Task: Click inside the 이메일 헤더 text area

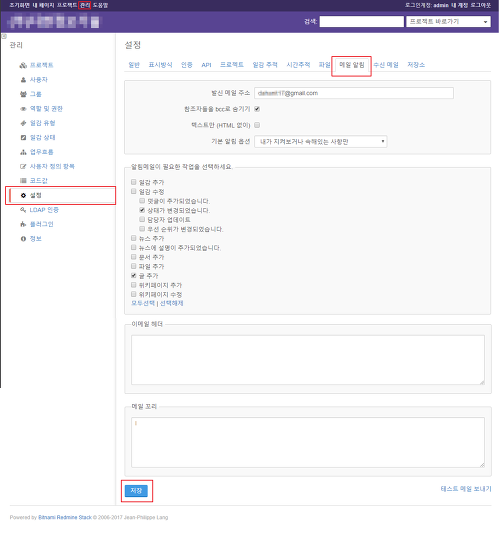Action: 308,360
